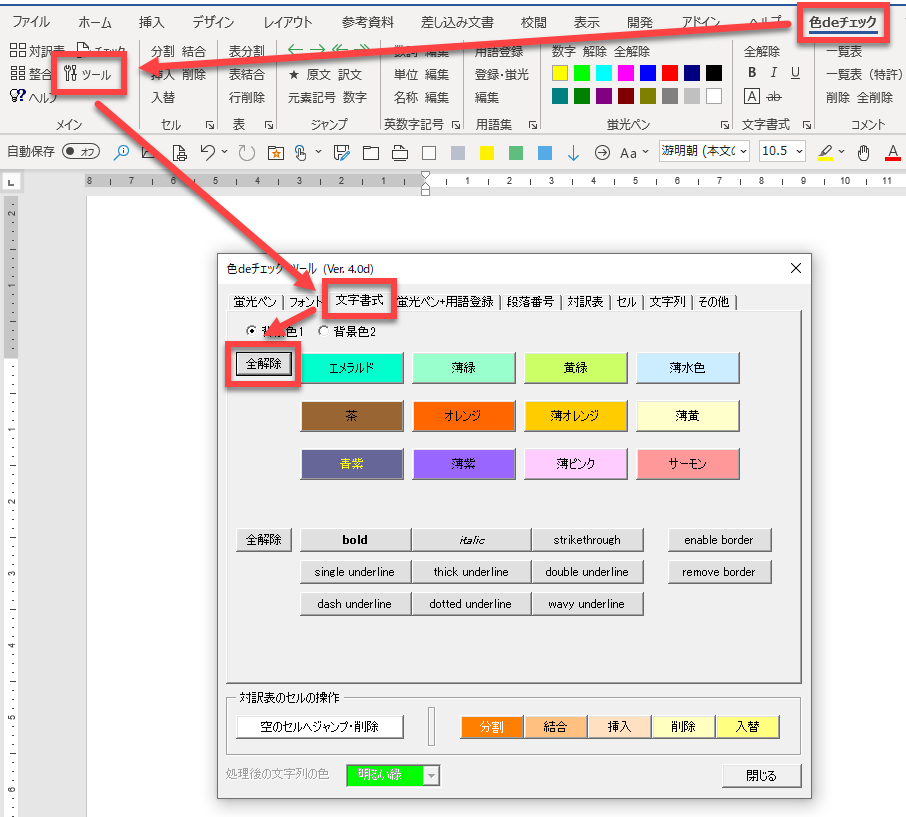Select the 背景色1 radio button
Screen dimensions: 906x817
click(x=251, y=331)
